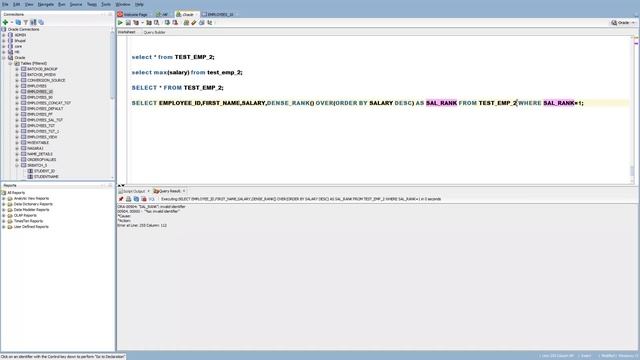Open the Navigate menu

(46, 4)
